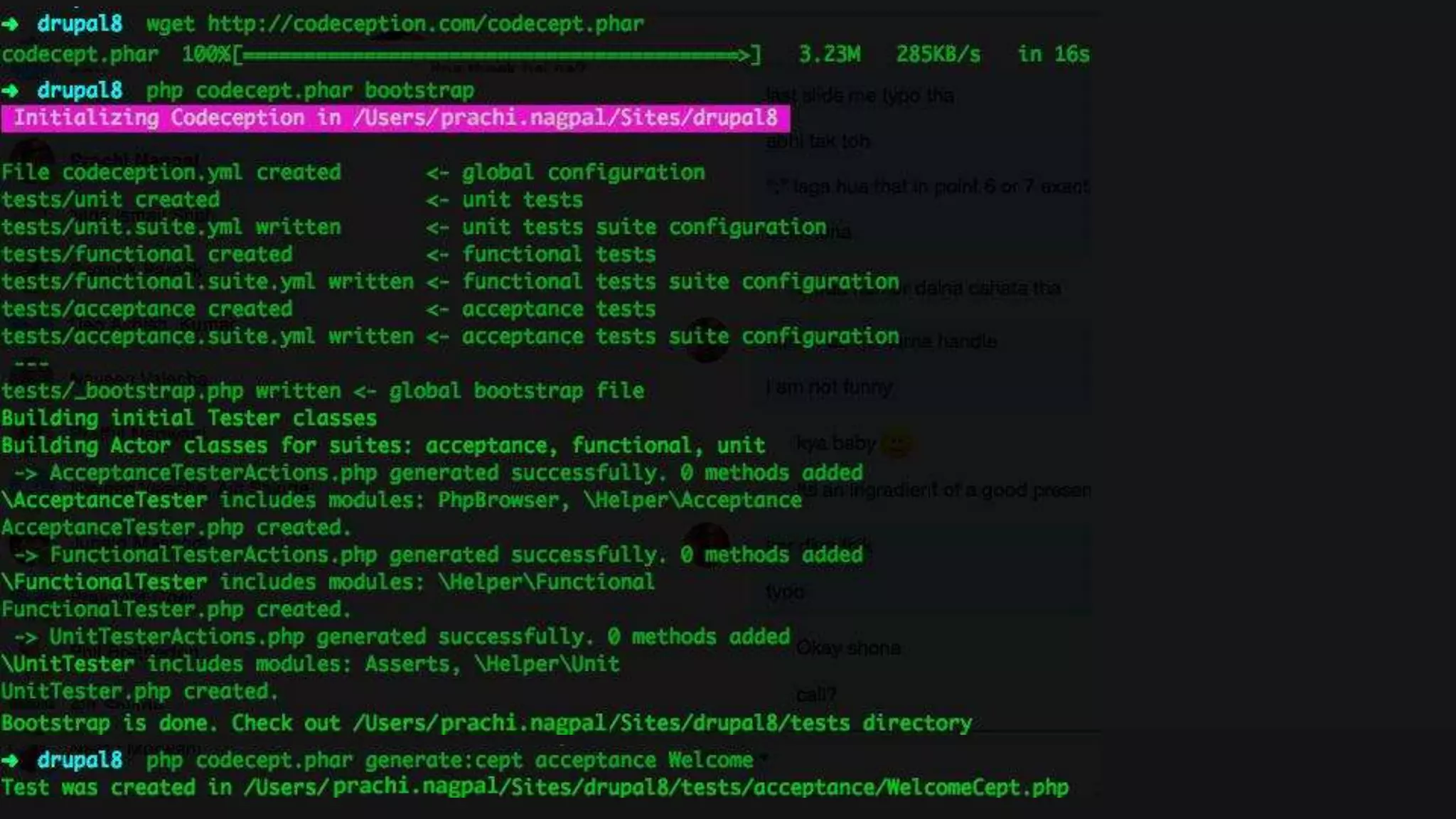Click the smiley emoji after "kya baby"
The width and height of the screenshot is (1456, 819).
pyautogui.click(x=896, y=444)
